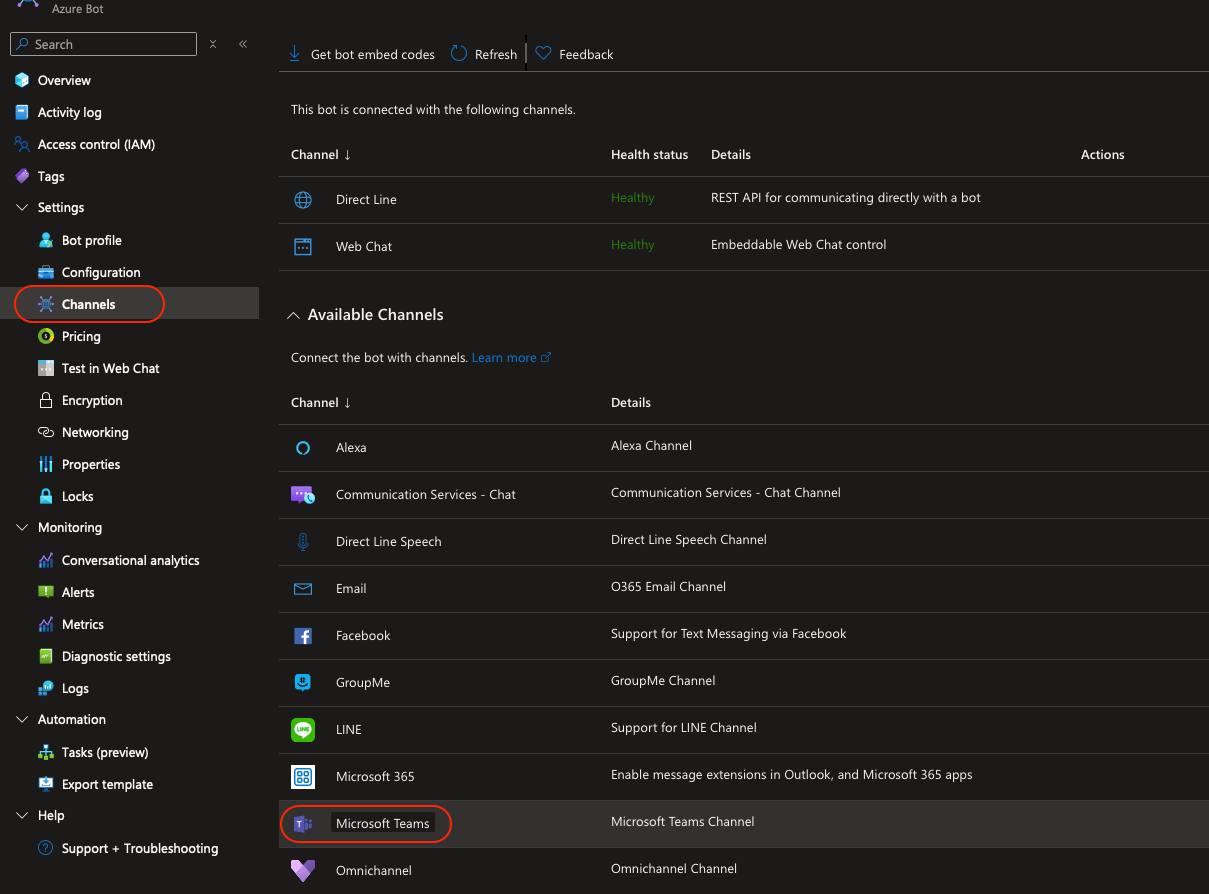The width and height of the screenshot is (1209, 894).
Task: Refresh the channels list
Action: 484,54
